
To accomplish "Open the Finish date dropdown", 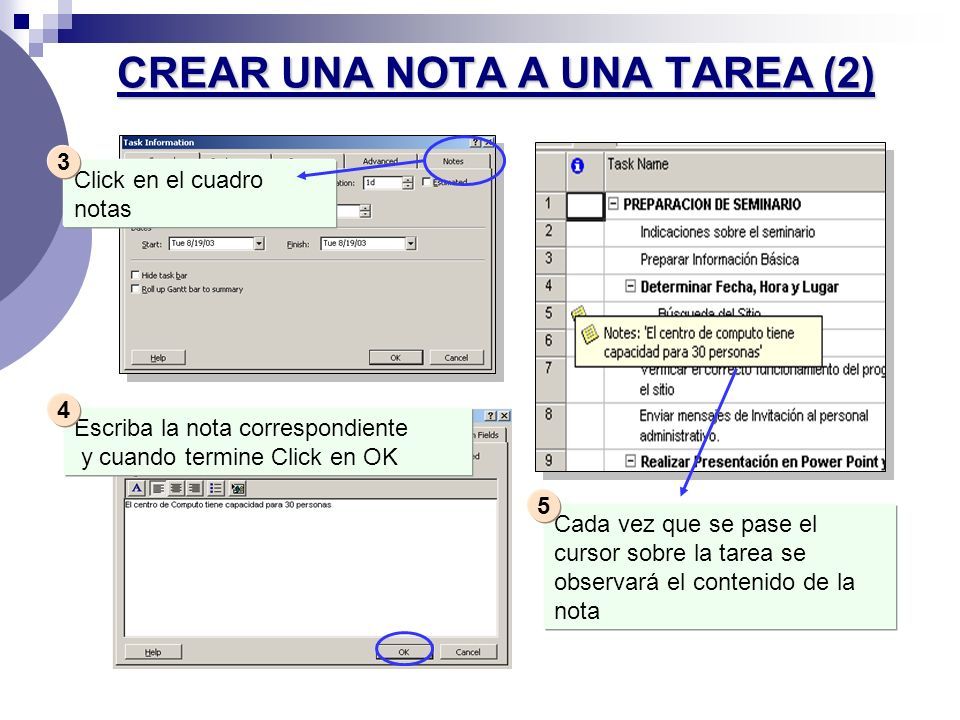I will coord(411,244).
